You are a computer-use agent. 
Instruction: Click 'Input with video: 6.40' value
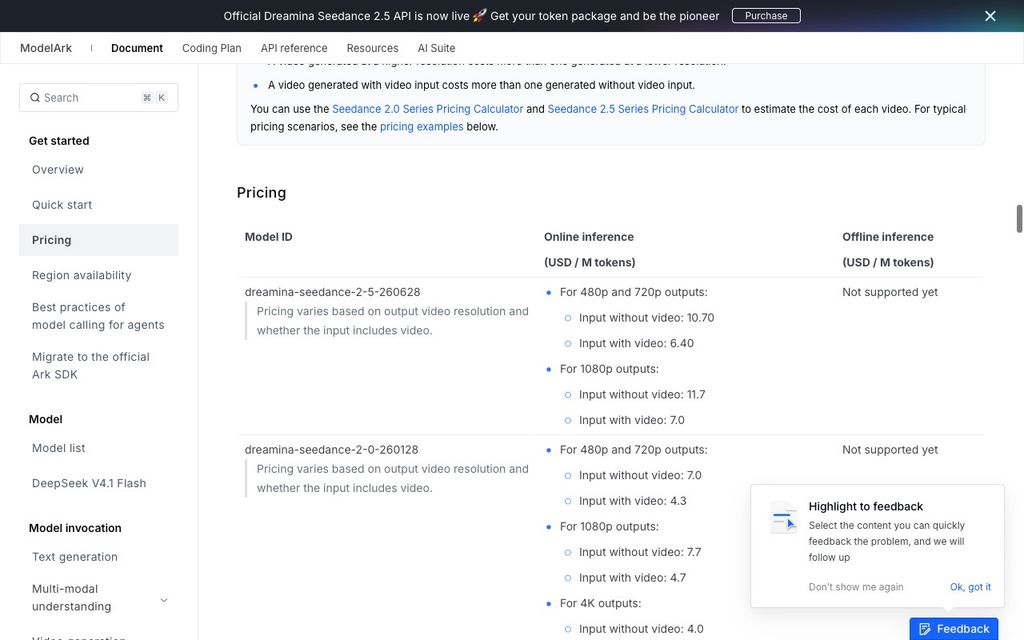pyautogui.click(x=636, y=344)
